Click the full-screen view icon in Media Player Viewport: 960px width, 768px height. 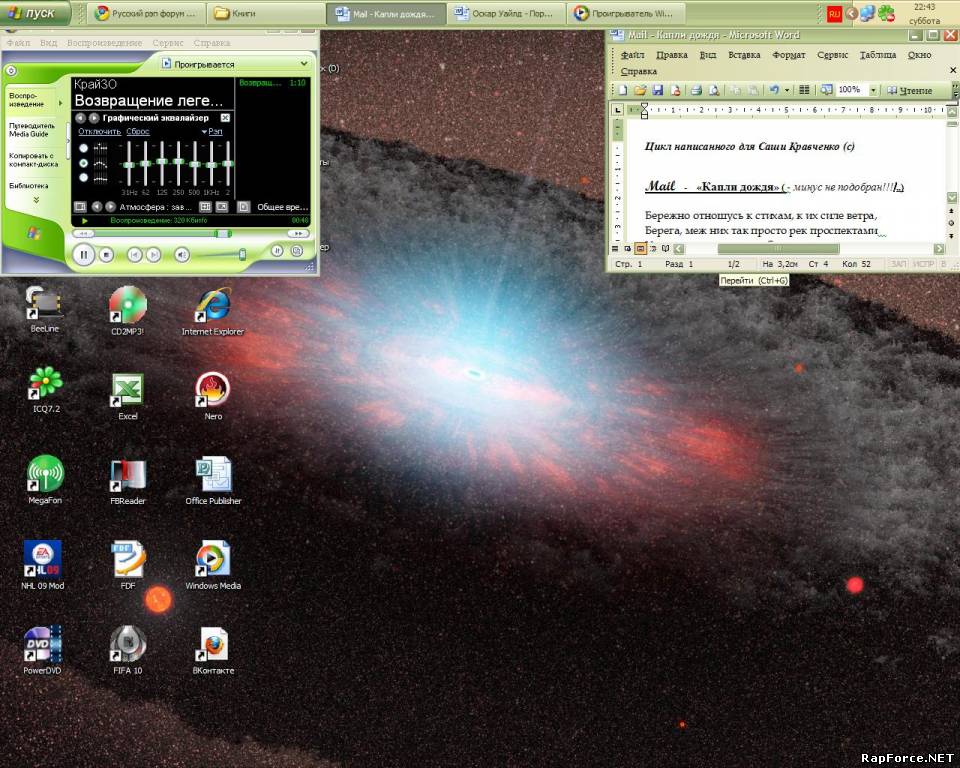click(222, 207)
